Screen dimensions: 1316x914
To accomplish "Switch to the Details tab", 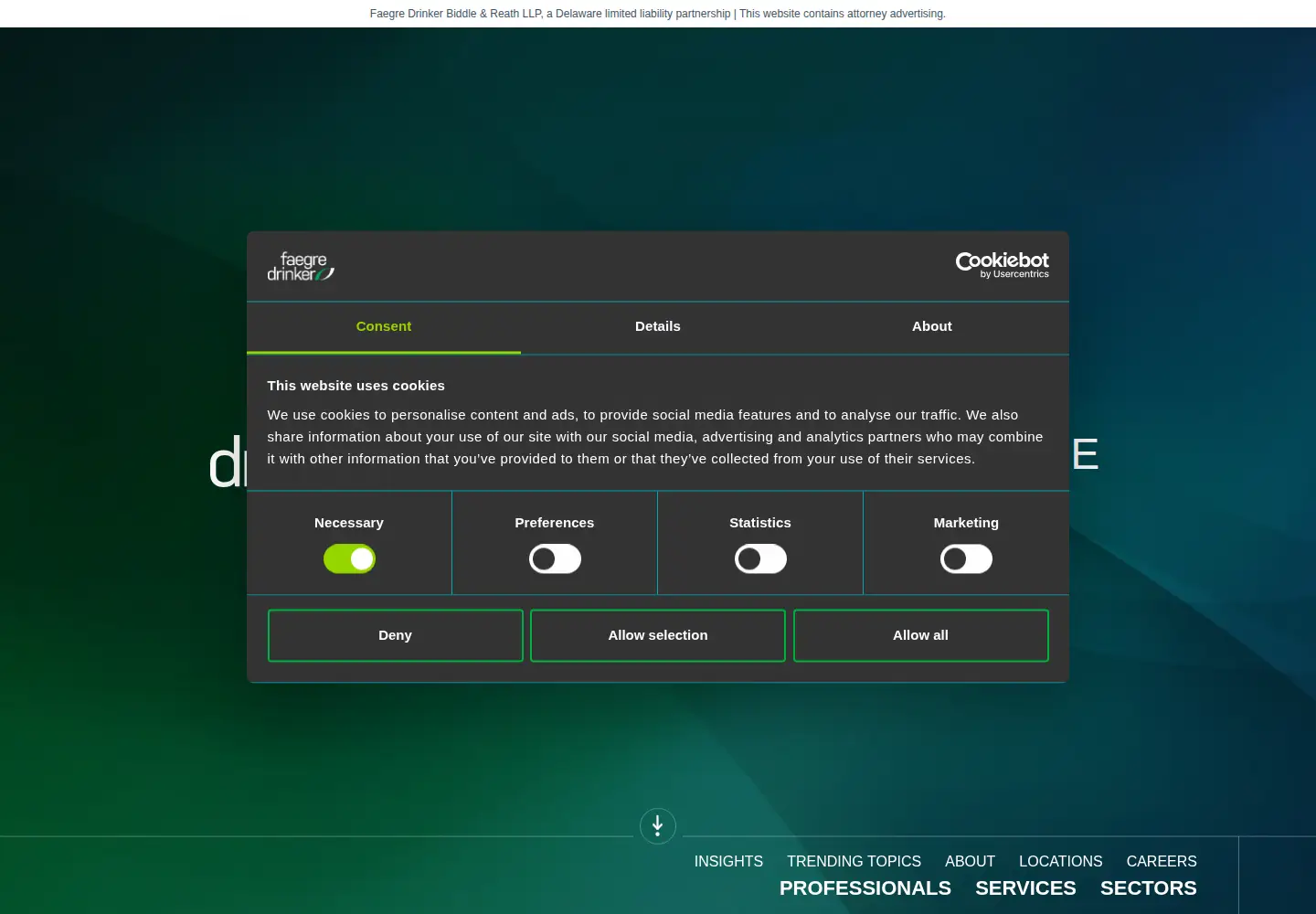I will tap(658, 327).
